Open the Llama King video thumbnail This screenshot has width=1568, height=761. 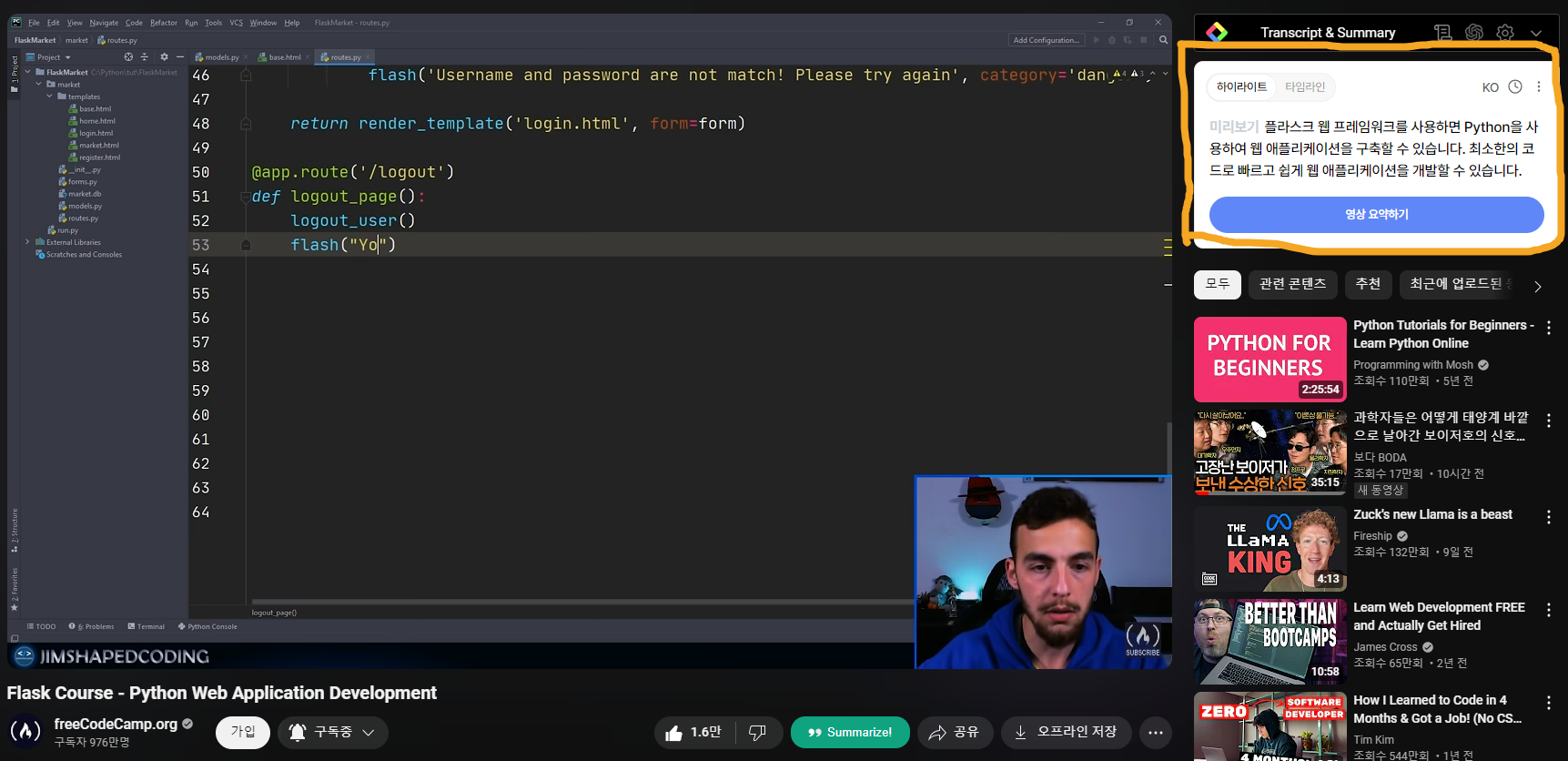(x=1270, y=549)
